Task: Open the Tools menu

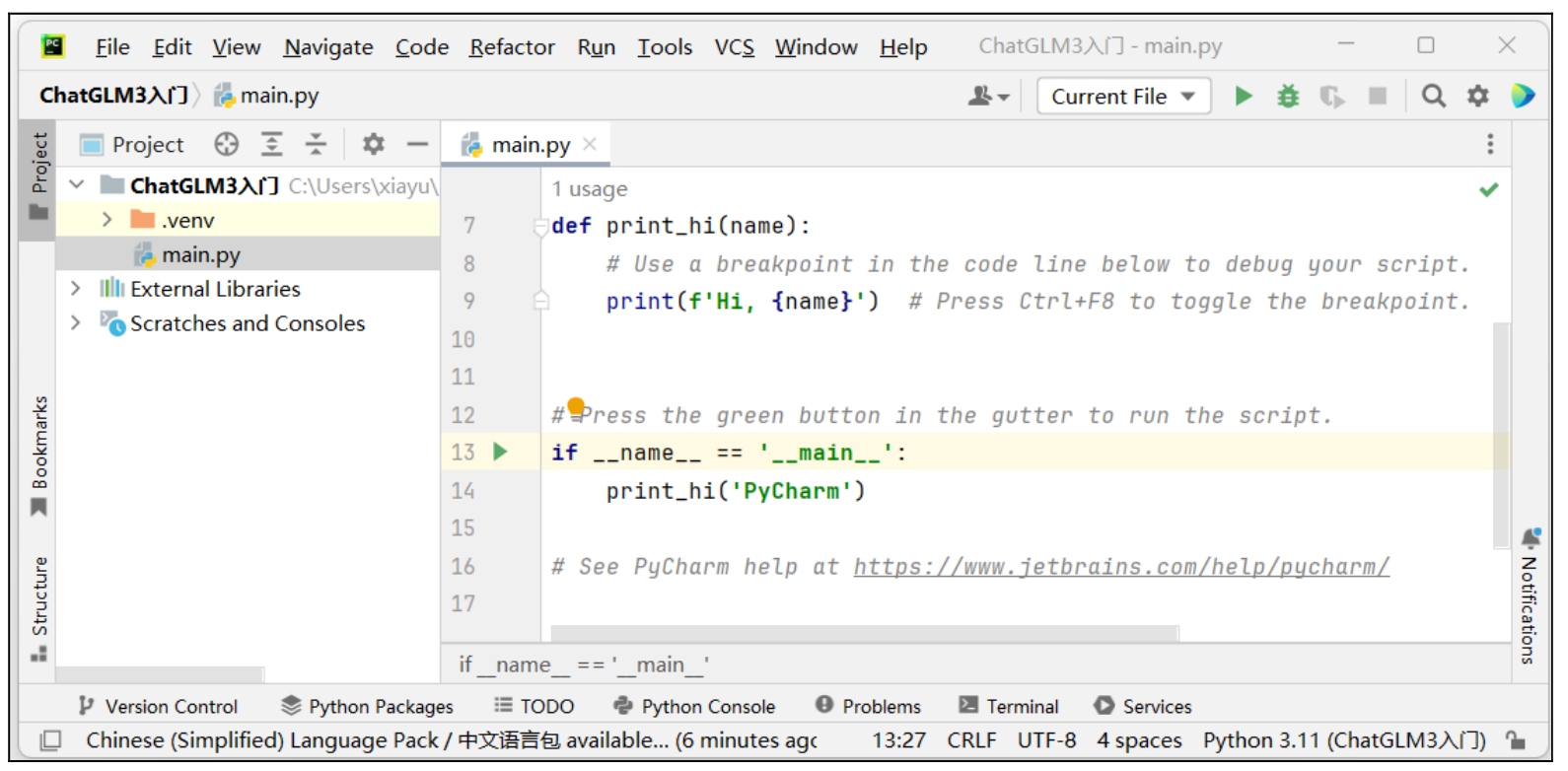Action: tap(665, 46)
